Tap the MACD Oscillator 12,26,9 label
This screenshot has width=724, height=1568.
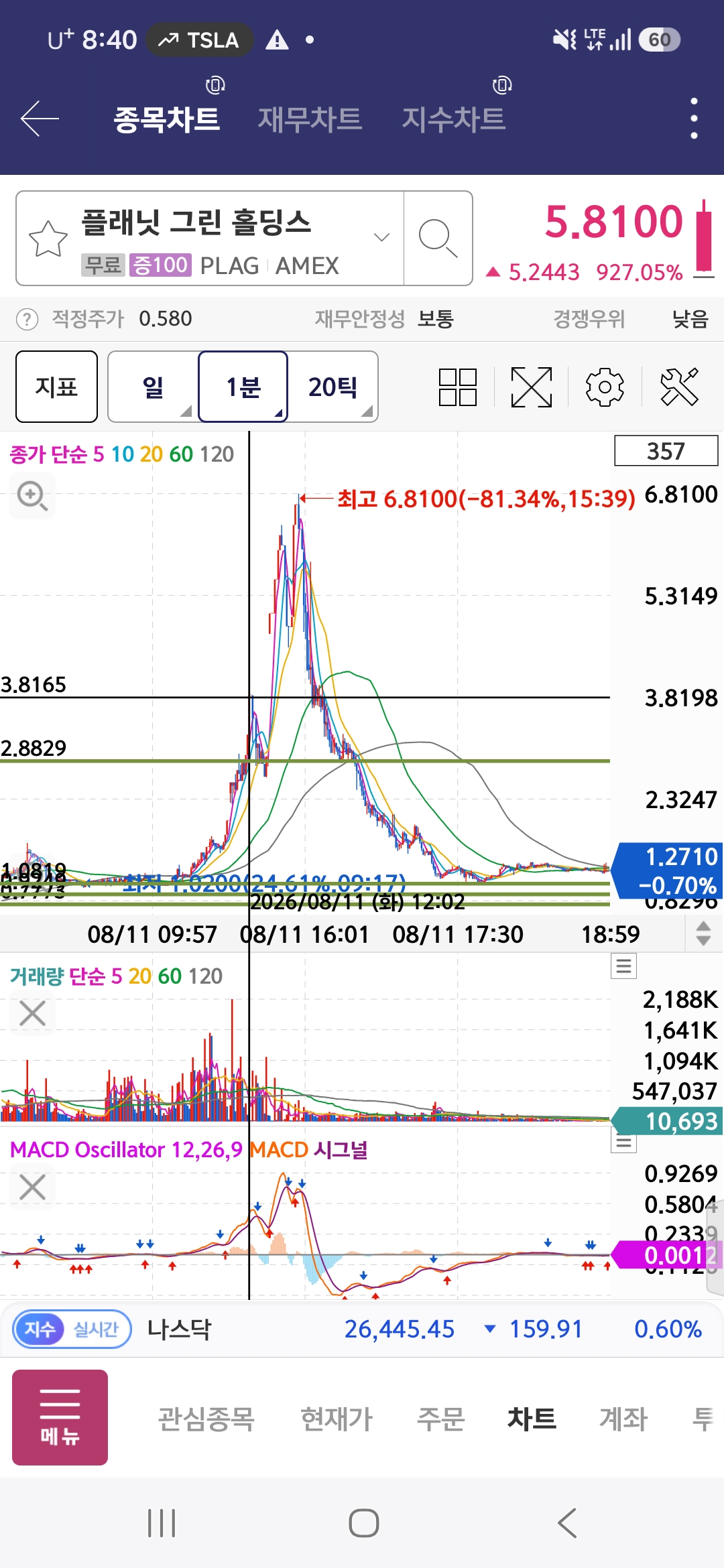pyautogui.click(x=126, y=1150)
